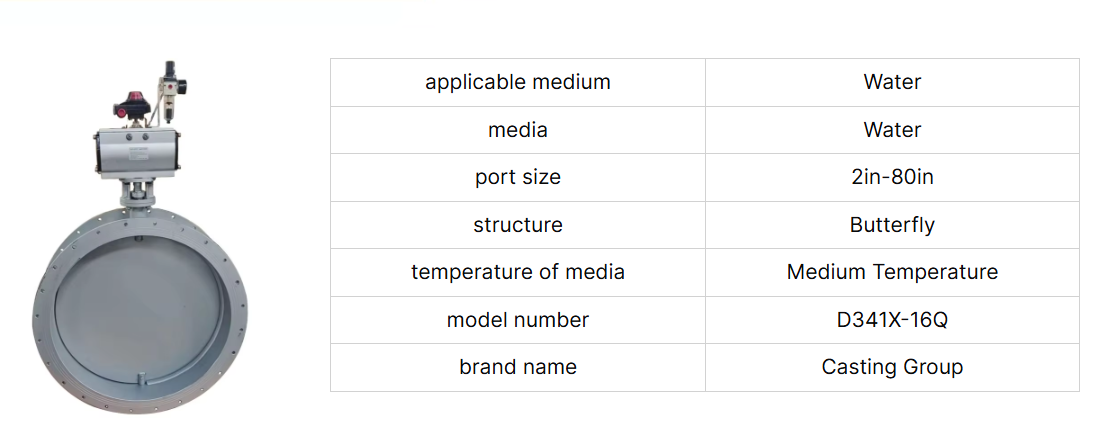Select the 'port size' label cell
1101x423 pixels.
518,177
